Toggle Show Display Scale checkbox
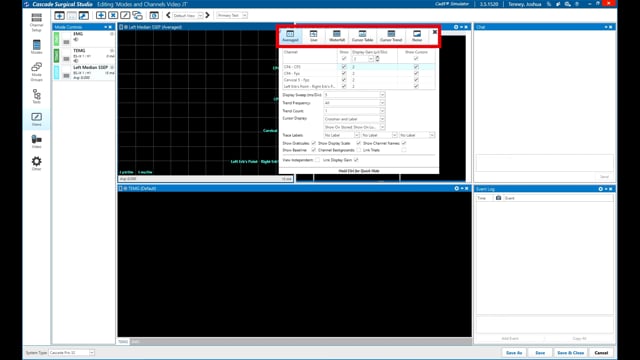 (x=358, y=143)
